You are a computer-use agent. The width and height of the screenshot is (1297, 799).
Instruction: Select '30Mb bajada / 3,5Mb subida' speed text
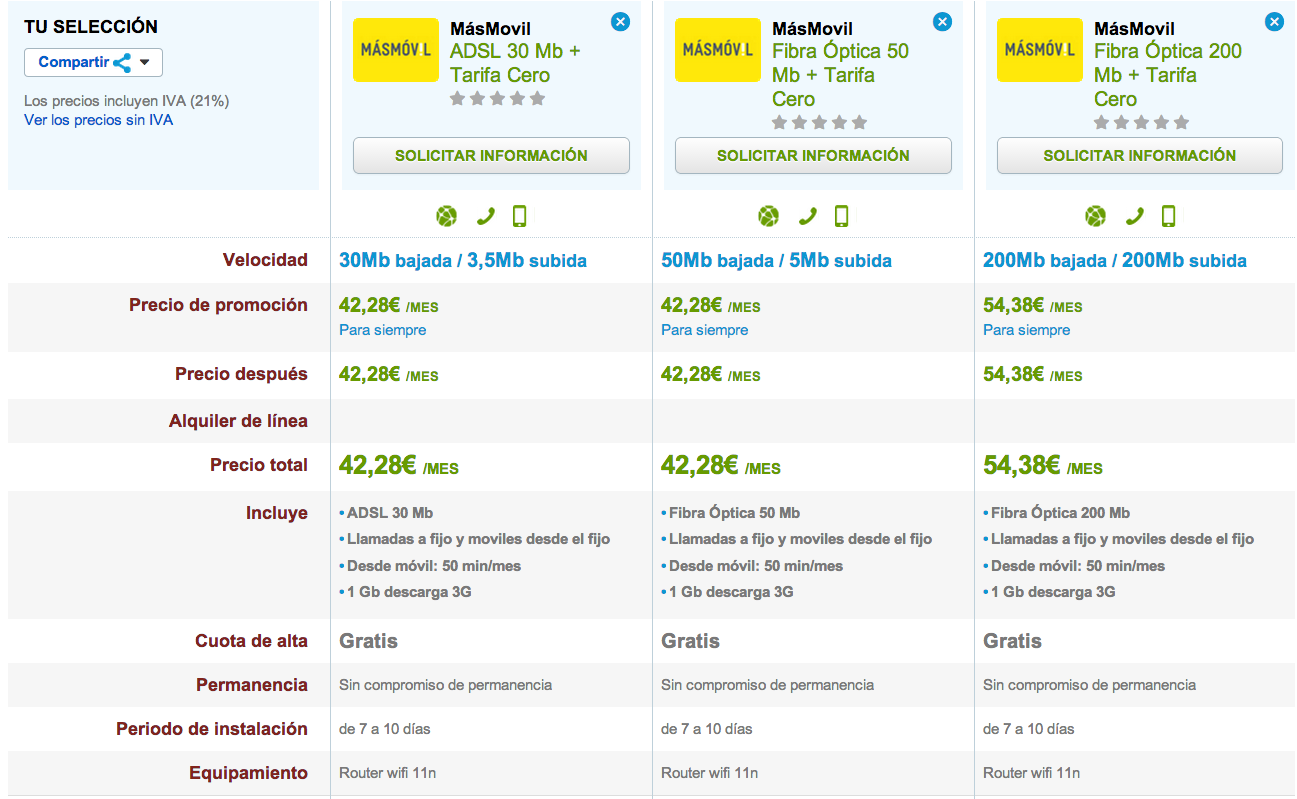pyautogui.click(x=463, y=261)
